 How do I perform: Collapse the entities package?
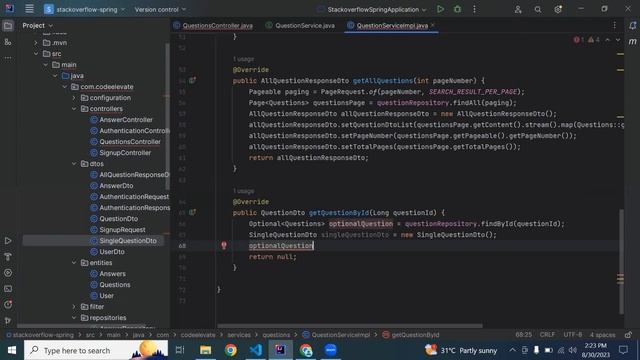74,263
